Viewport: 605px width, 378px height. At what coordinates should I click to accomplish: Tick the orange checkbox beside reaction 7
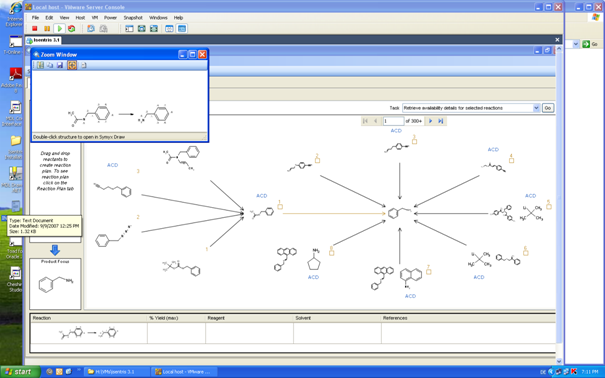(429, 272)
